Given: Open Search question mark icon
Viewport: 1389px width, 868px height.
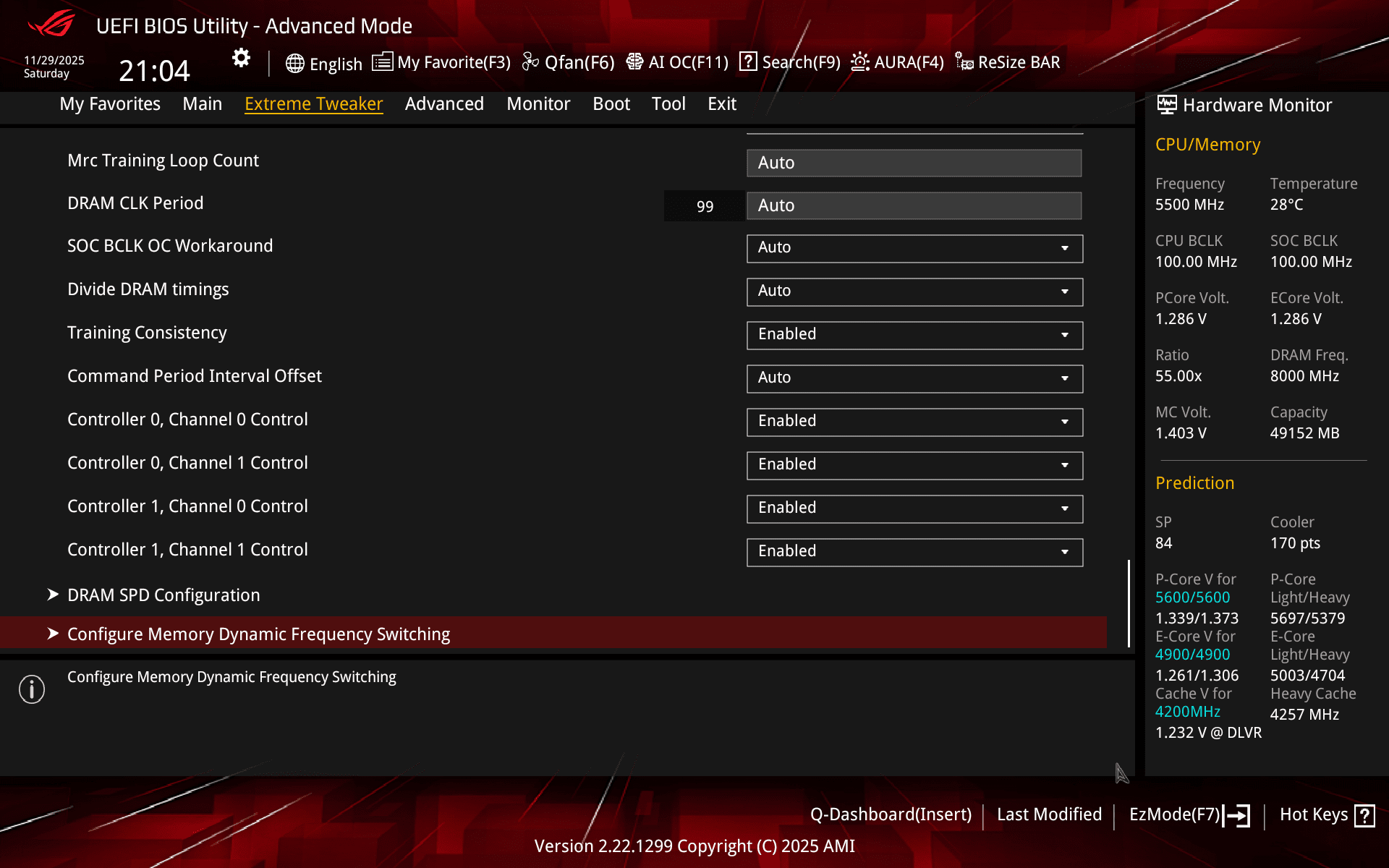Looking at the screenshot, I should pyautogui.click(x=748, y=62).
